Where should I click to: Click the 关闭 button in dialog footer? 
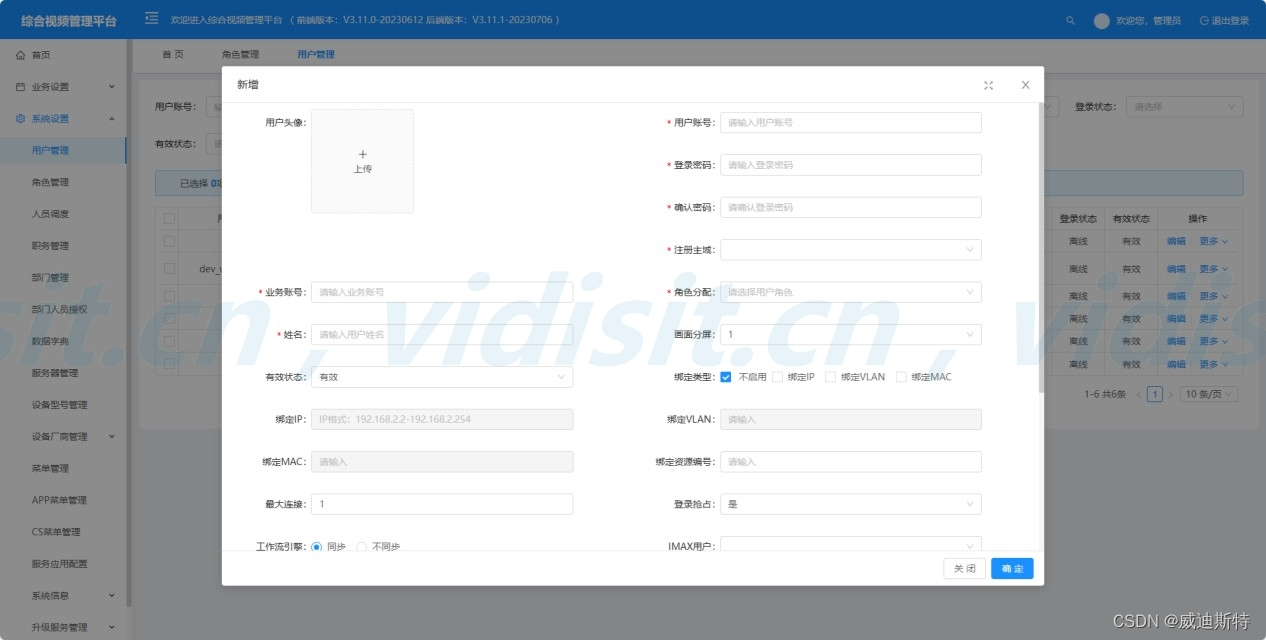[964, 568]
